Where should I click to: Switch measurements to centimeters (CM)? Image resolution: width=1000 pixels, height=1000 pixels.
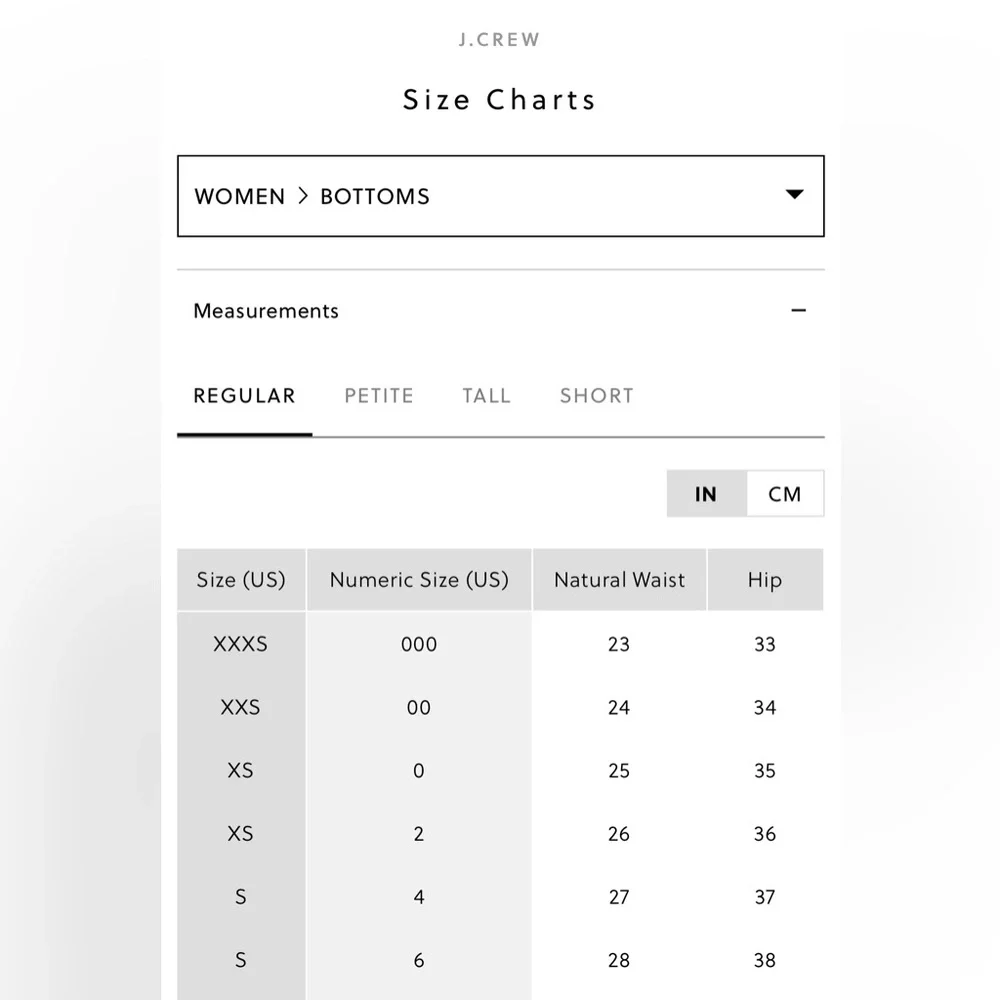pyautogui.click(x=785, y=494)
